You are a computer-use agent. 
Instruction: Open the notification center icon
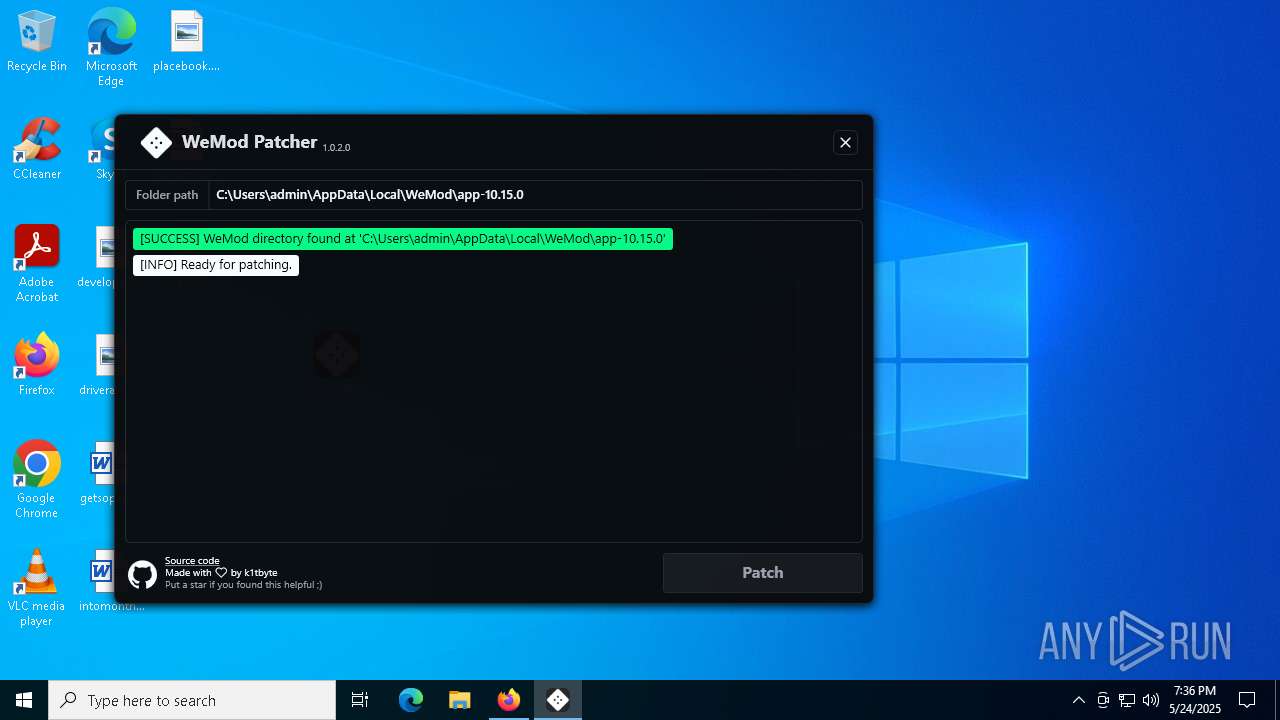(x=1247, y=700)
